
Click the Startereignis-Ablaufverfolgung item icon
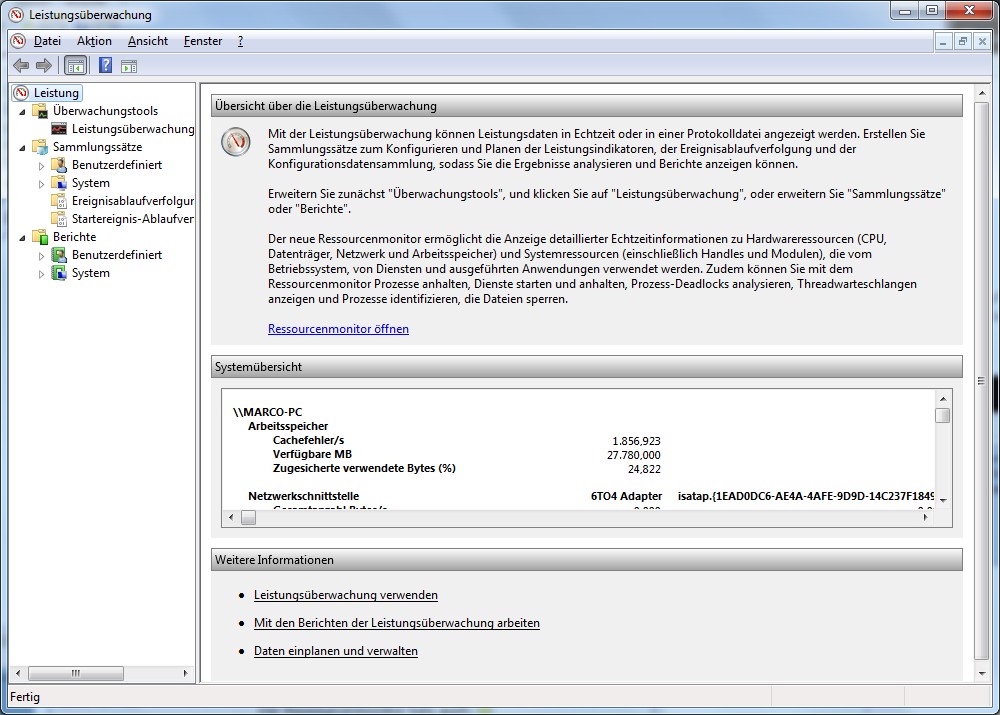click(x=59, y=219)
